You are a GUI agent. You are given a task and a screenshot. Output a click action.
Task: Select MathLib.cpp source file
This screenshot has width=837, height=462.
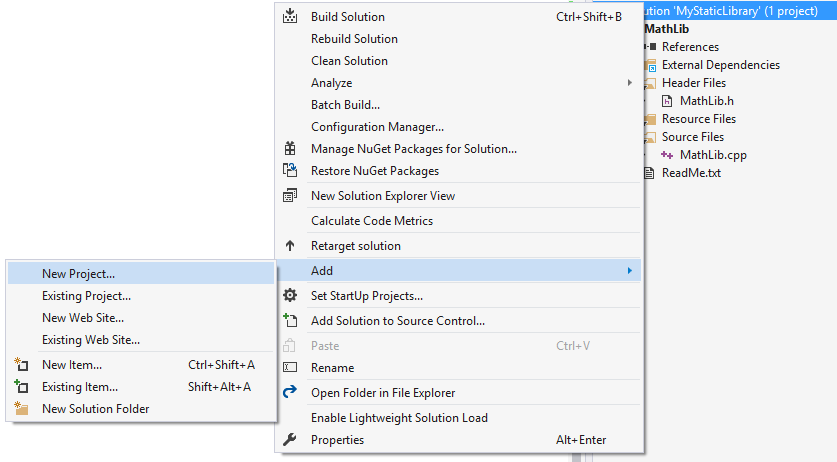click(712, 155)
